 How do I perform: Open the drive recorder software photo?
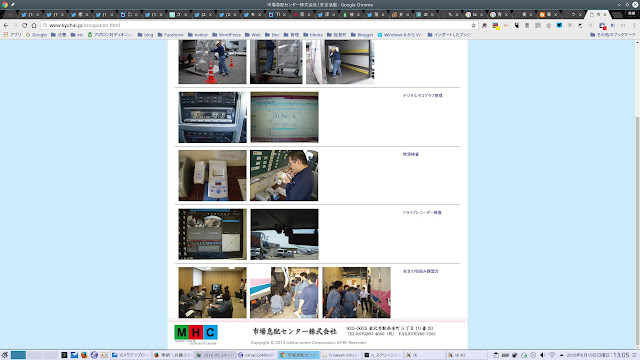pos(212,234)
